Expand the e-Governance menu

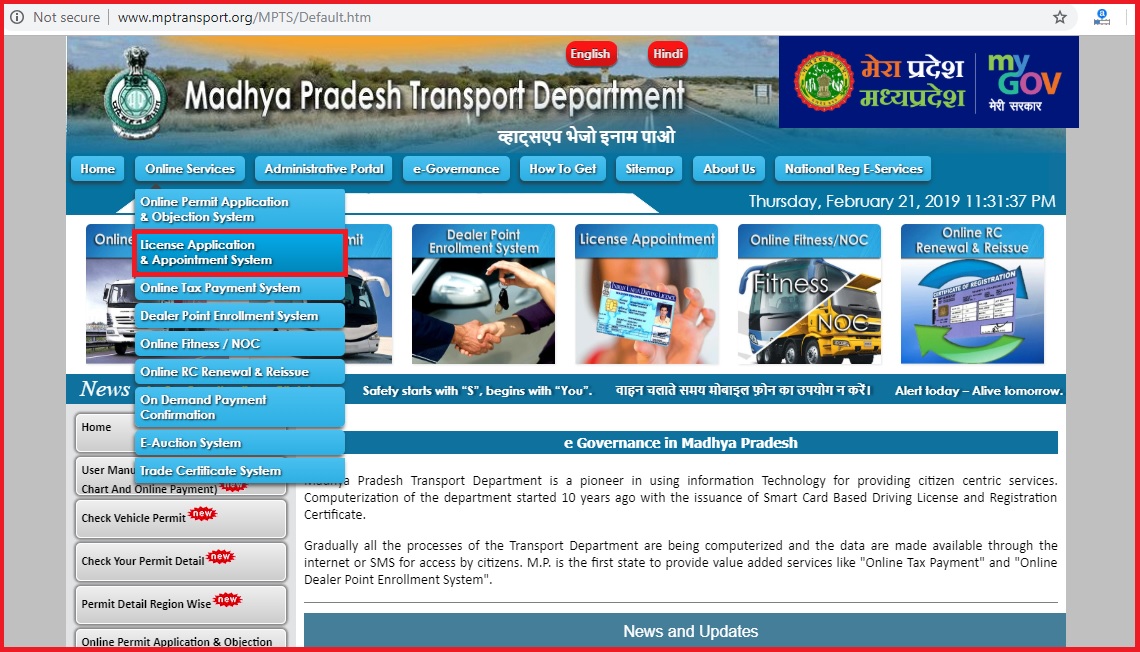456,169
